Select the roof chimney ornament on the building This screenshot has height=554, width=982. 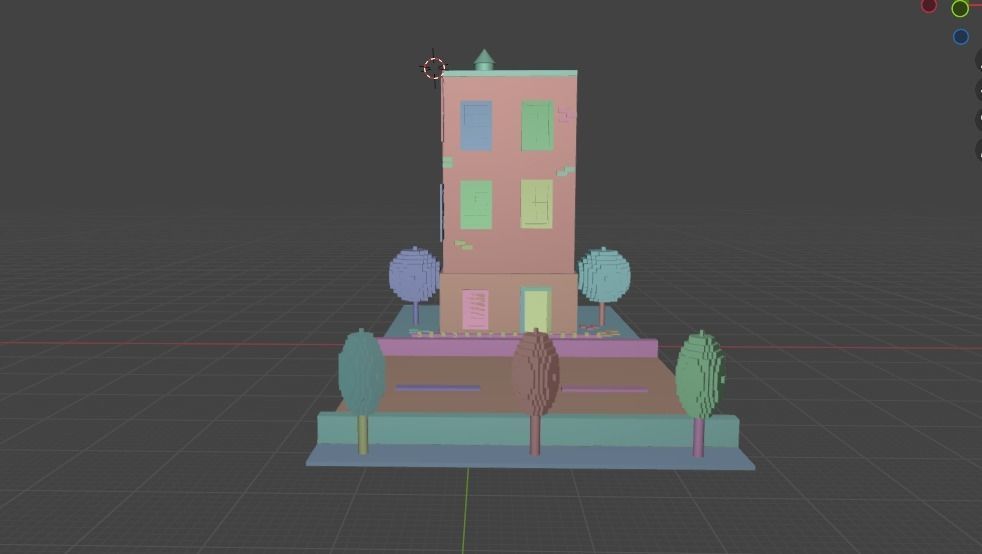coord(483,60)
